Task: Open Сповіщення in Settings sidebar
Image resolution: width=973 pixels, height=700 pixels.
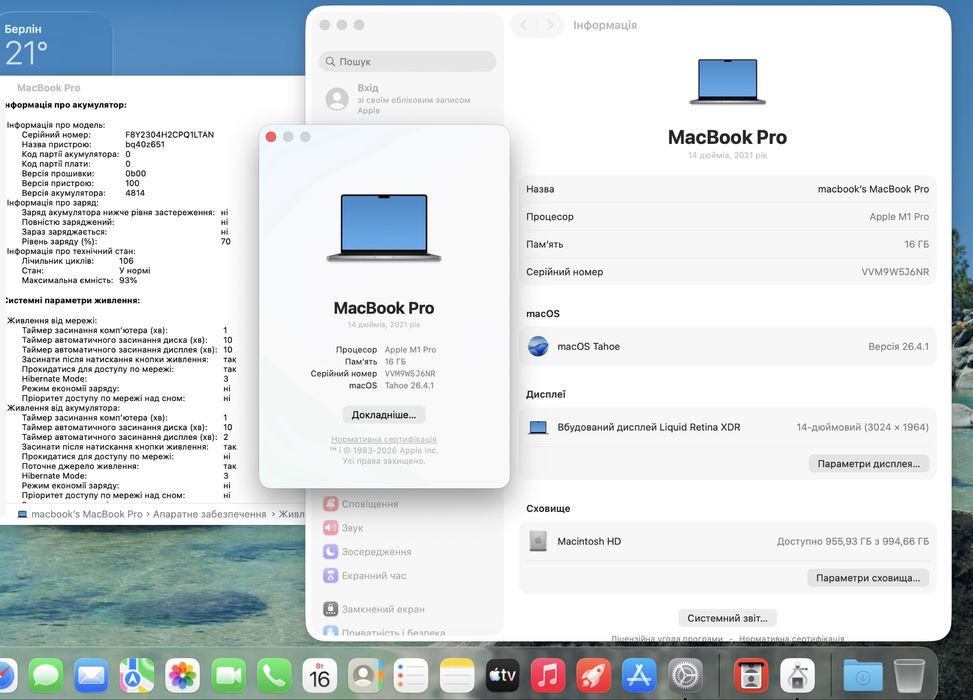Action: tap(361, 504)
